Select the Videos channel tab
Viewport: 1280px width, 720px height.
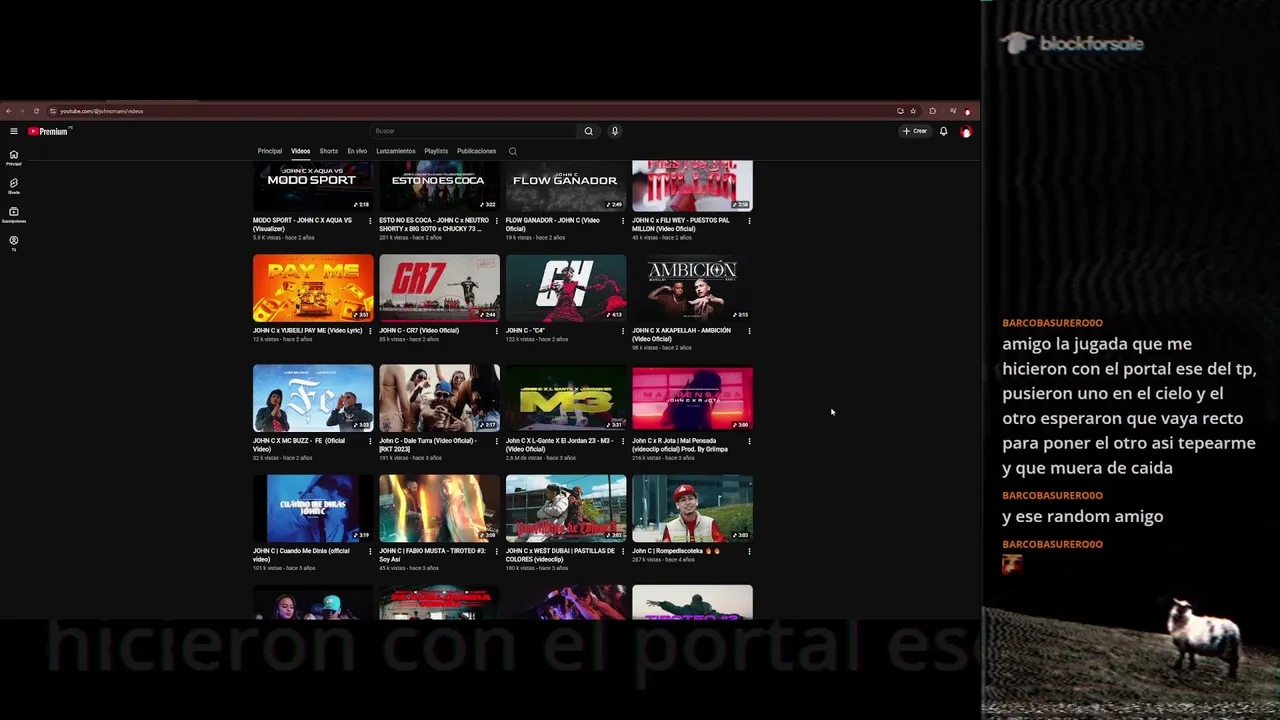pyautogui.click(x=300, y=151)
